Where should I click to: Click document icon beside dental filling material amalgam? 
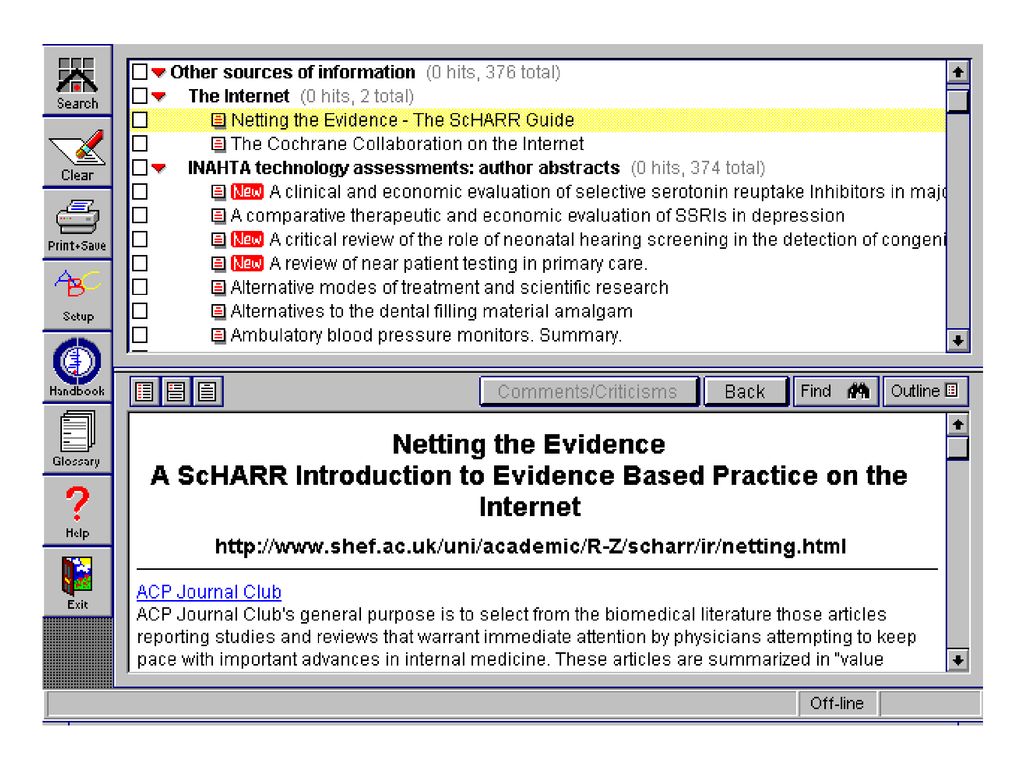(219, 311)
